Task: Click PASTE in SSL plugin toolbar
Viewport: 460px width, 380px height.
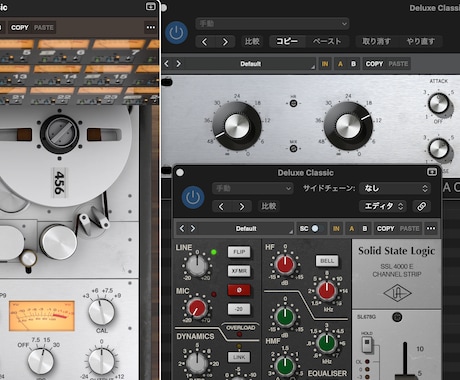Action: [x=409, y=229]
